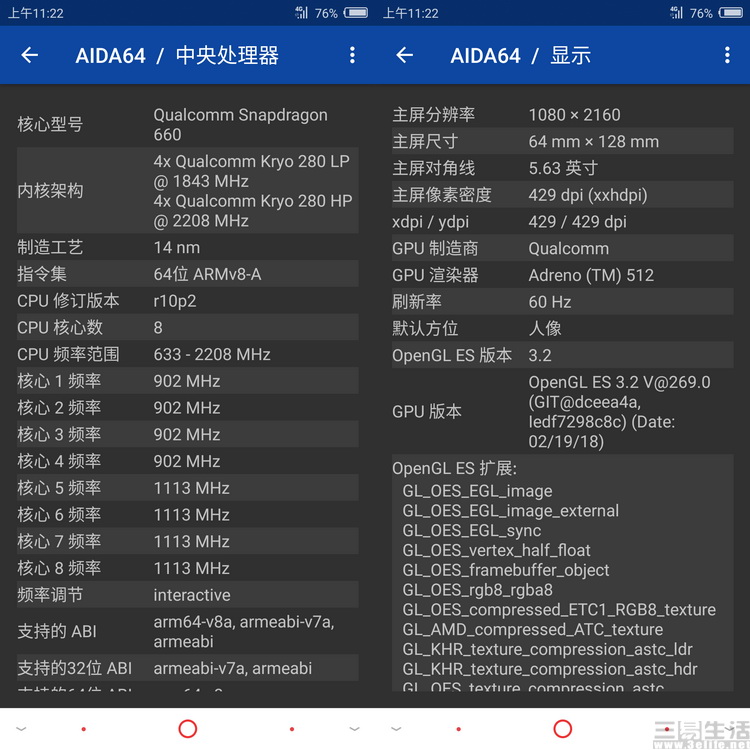Select the 核心型号 label
The height and width of the screenshot is (750, 750).
(50, 124)
